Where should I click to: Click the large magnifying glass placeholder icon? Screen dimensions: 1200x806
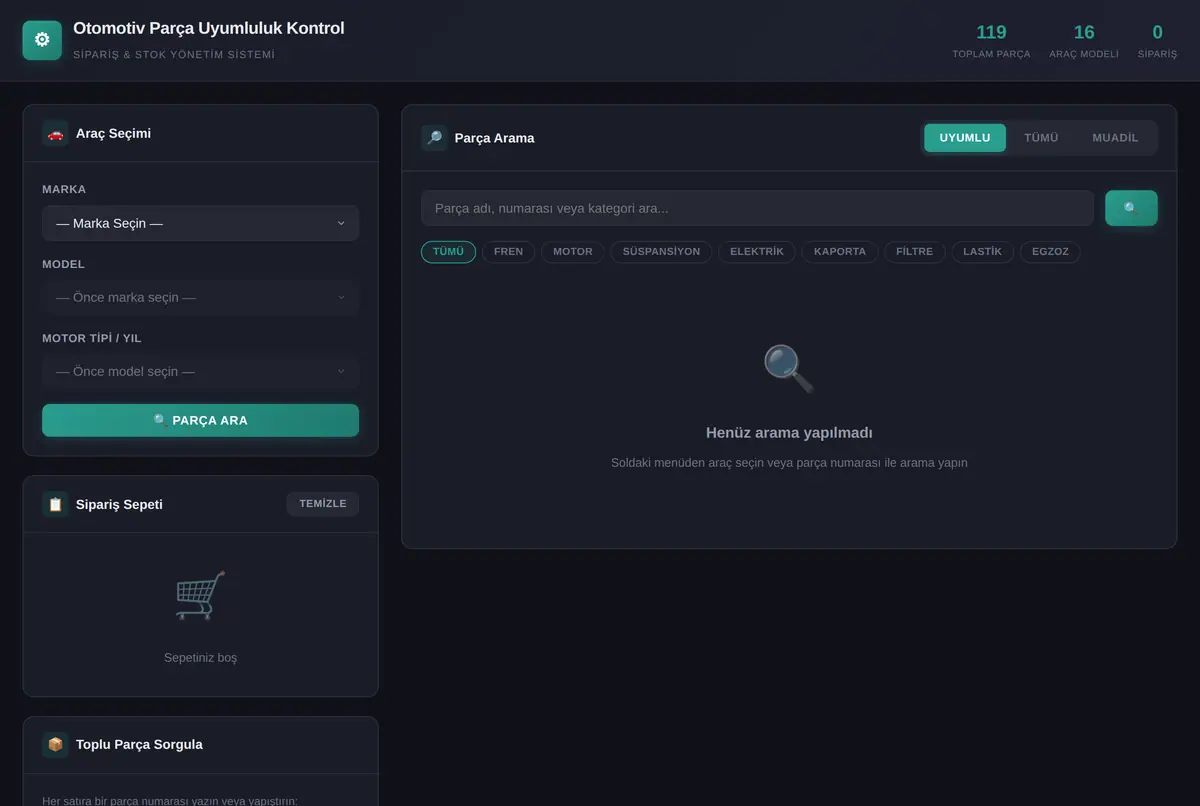(789, 368)
